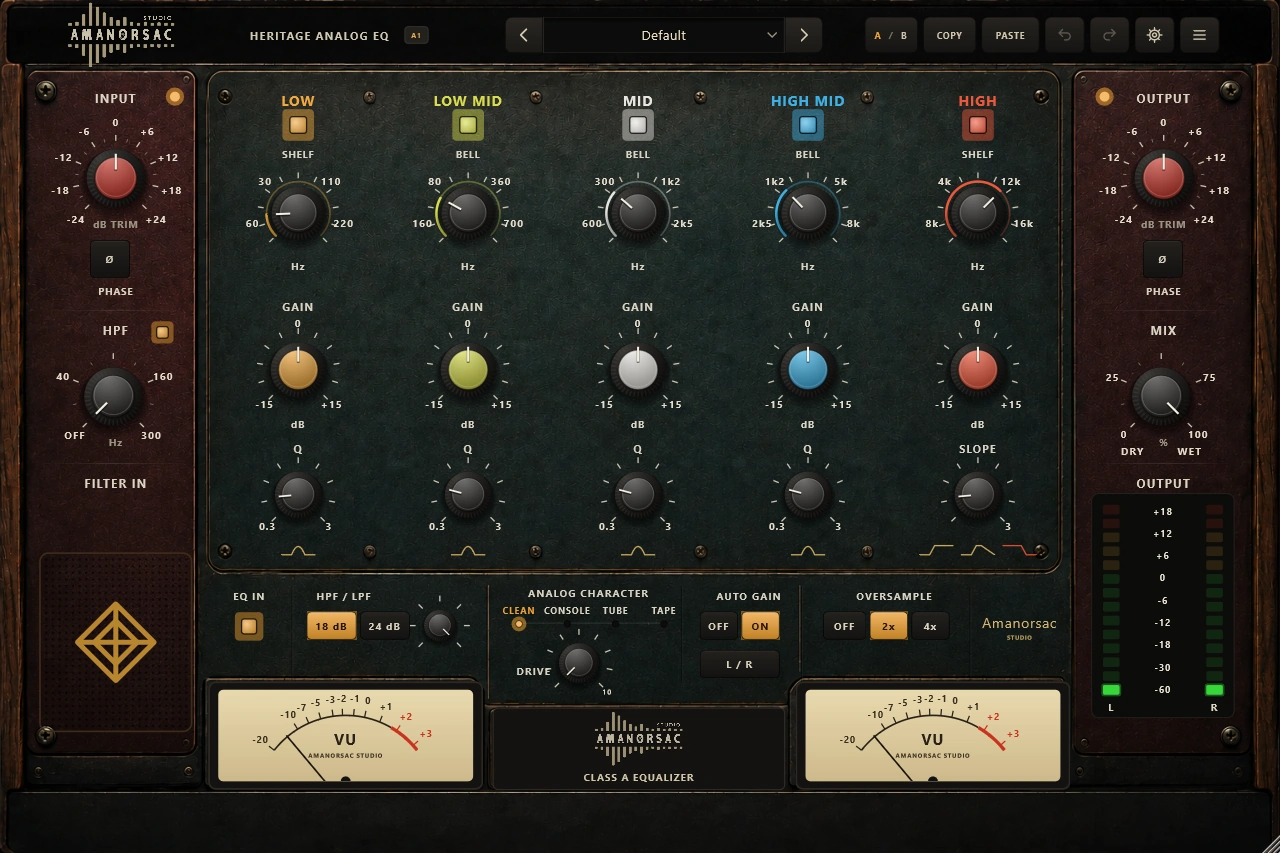Image resolution: width=1280 pixels, height=853 pixels.
Task: Click the HIGH MID frequency knob
Action: coord(808,211)
